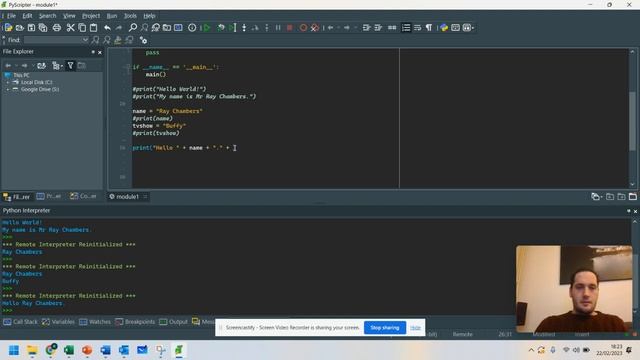Switch to the Output tab

(x=173, y=322)
